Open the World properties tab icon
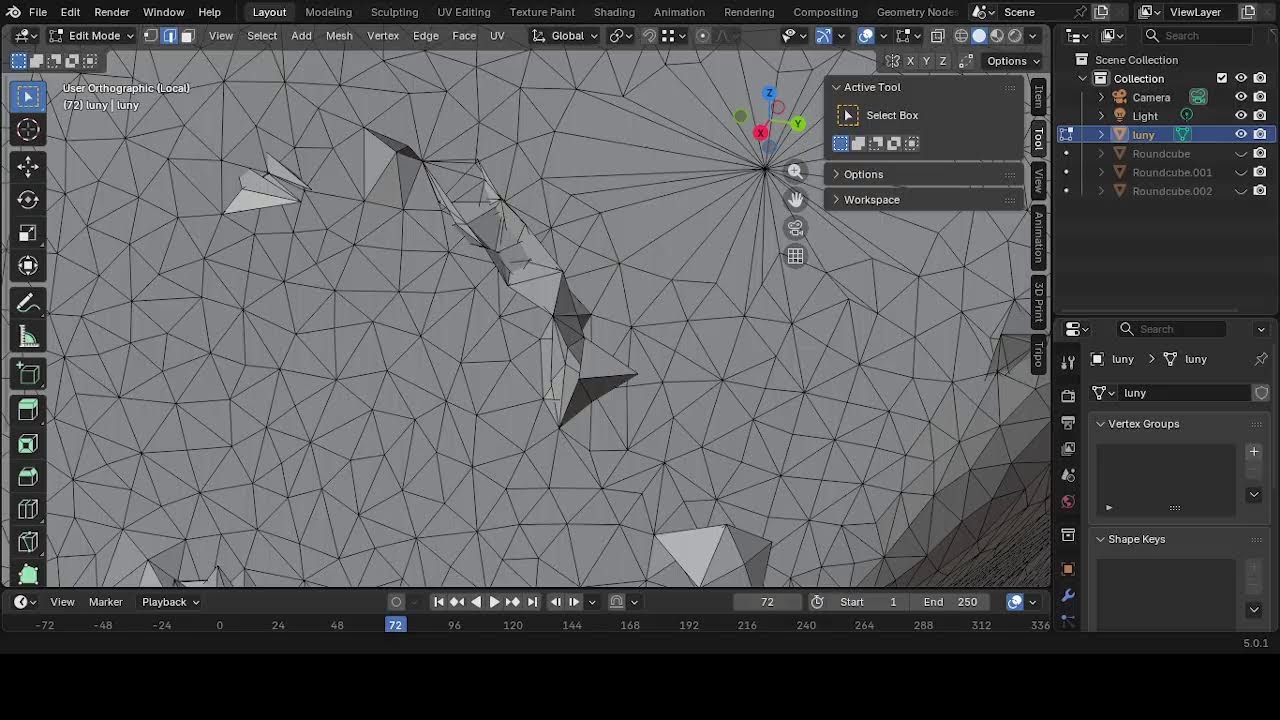 (x=1068, y=502)
